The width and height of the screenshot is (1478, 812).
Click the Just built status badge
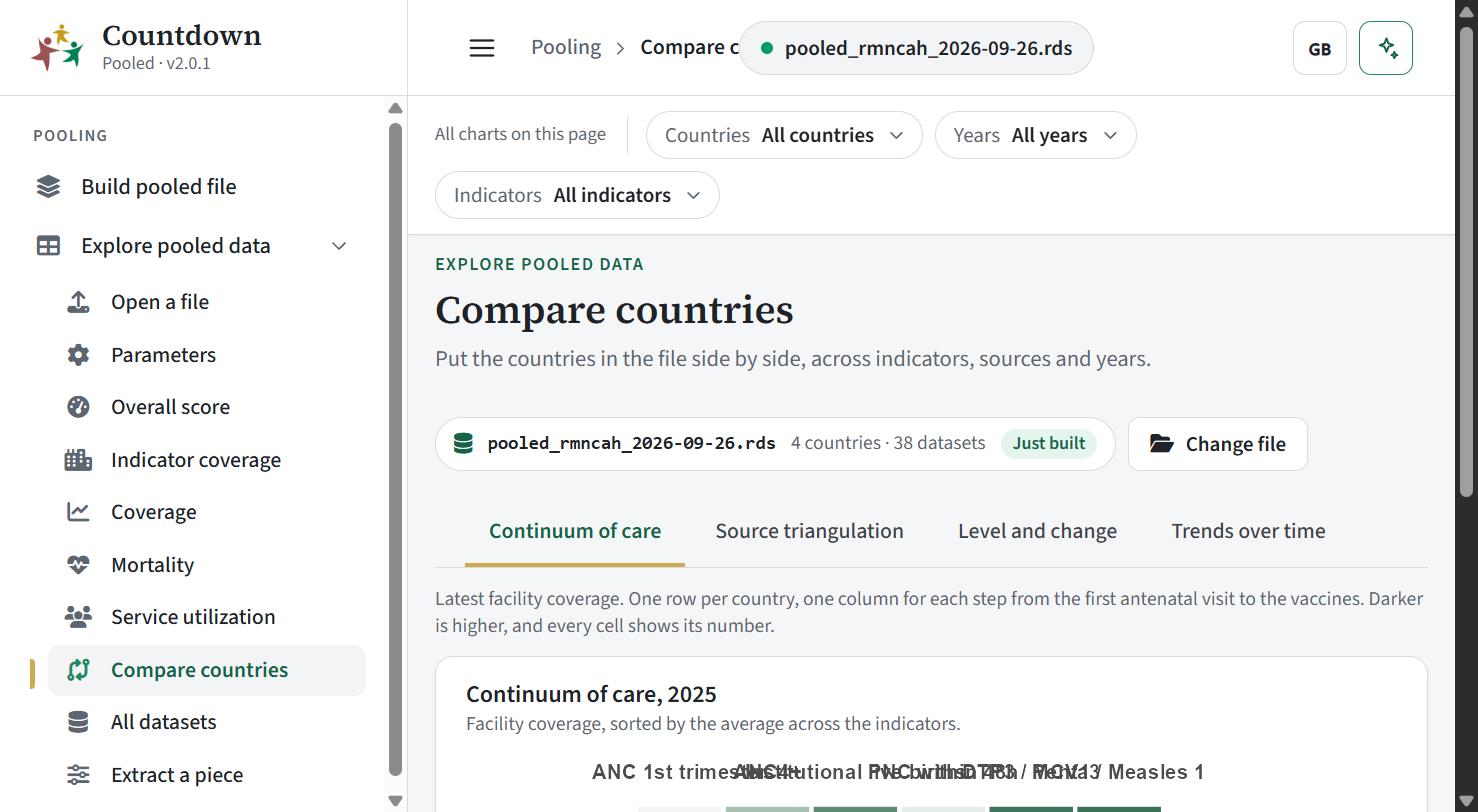(1049, 444)
